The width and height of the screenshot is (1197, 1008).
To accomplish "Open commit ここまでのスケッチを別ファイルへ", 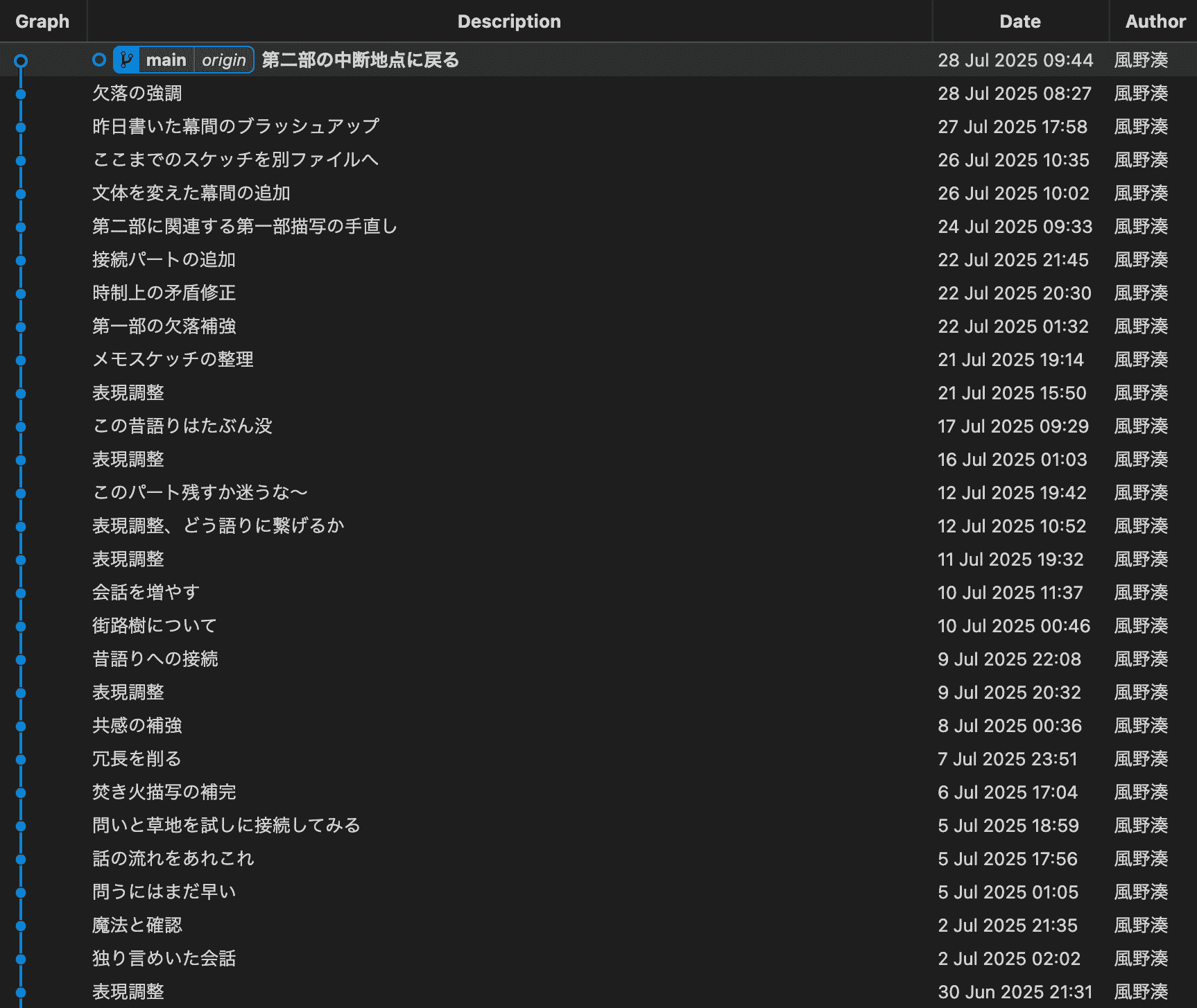I will 235,160.
